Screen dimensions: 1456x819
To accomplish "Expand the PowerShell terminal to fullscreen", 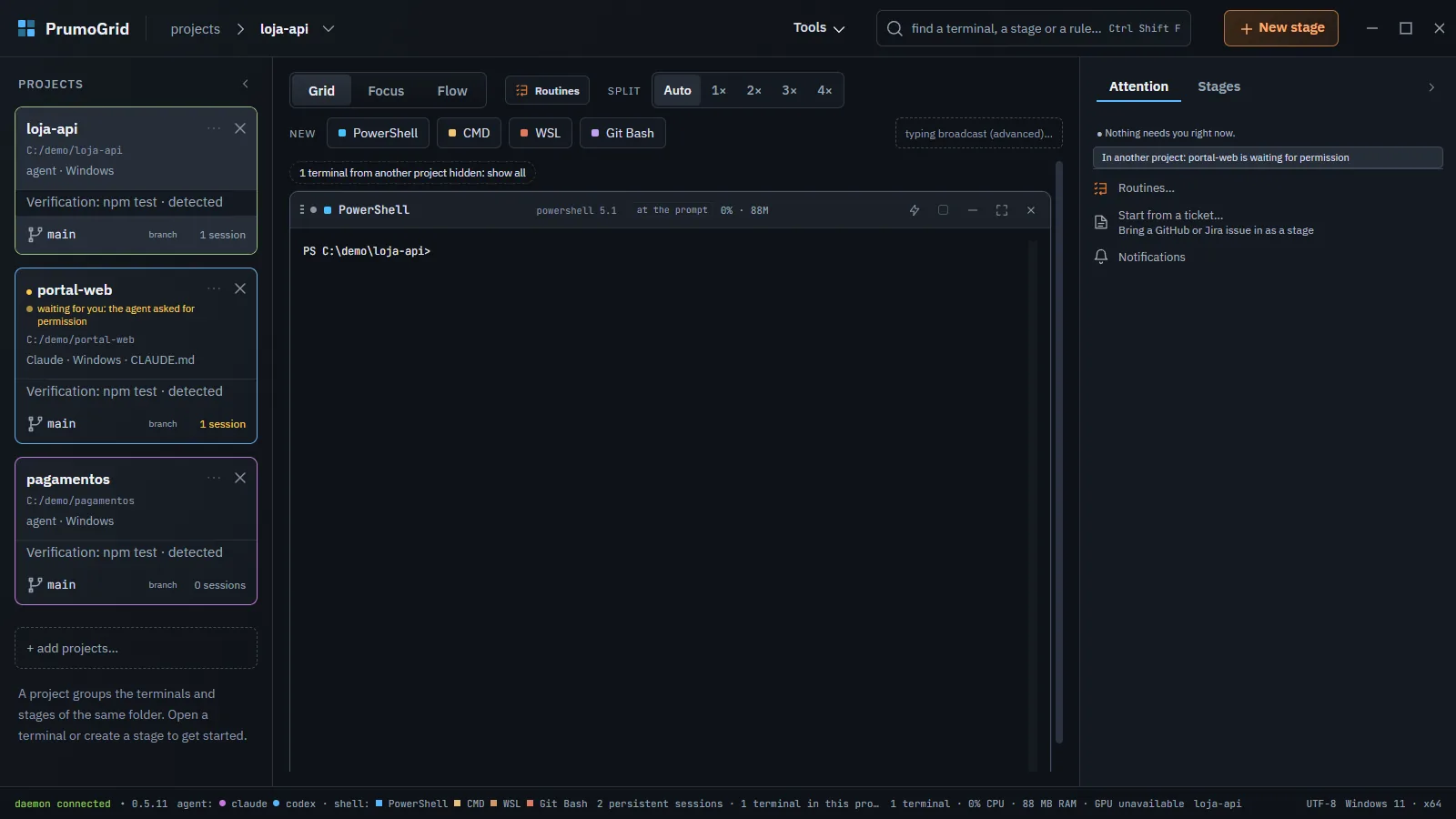I will point(1002,210).
